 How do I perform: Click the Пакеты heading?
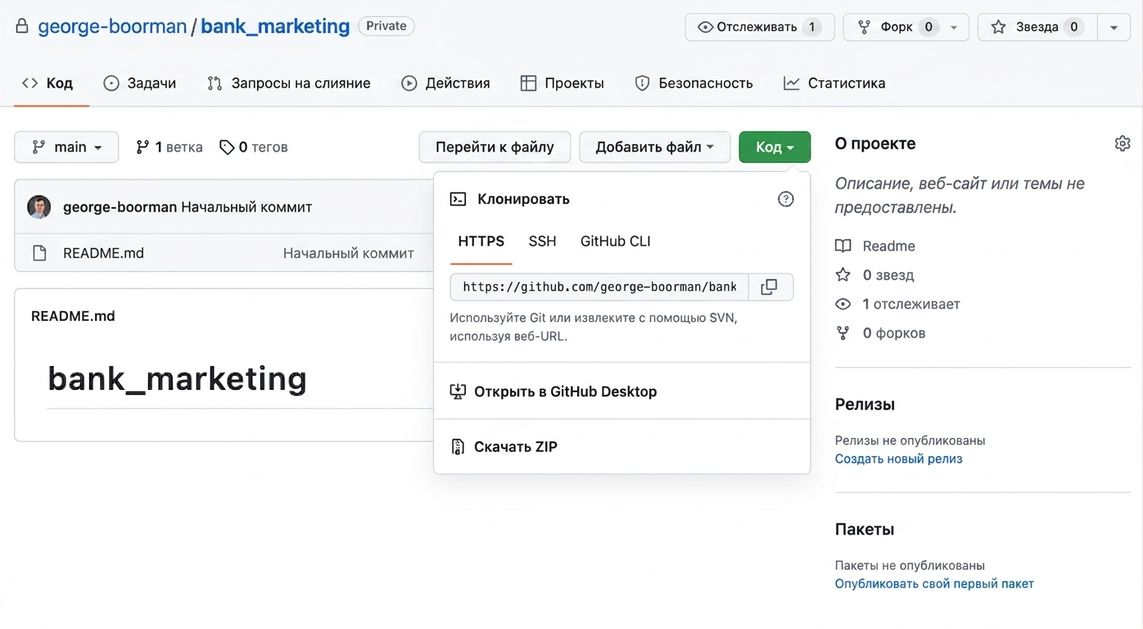864,530
